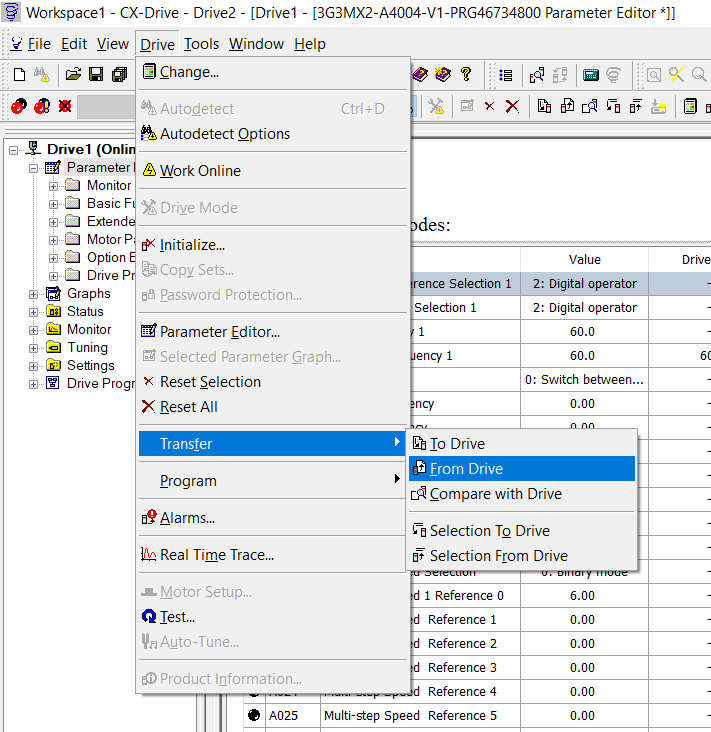Expand the Status tree node
Screen dimensions: 711x732
33,312
